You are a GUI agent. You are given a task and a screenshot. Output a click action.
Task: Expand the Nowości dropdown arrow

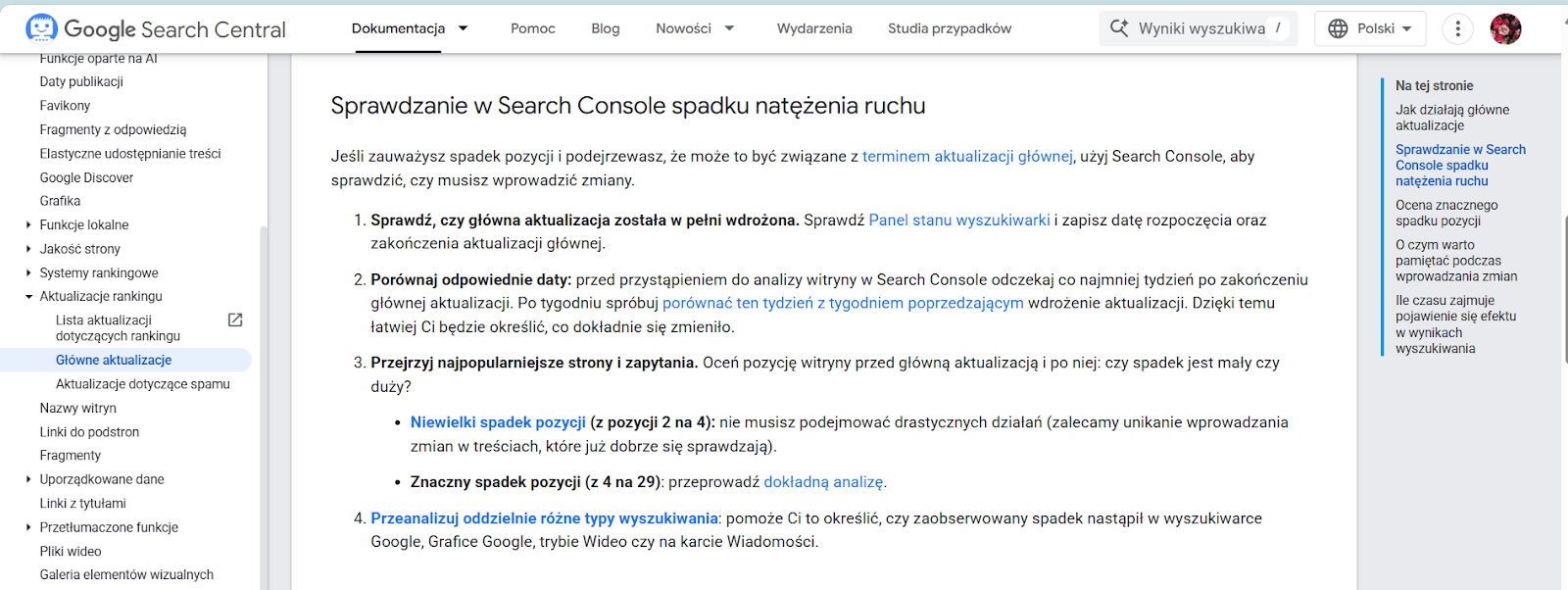pos(729,28)
